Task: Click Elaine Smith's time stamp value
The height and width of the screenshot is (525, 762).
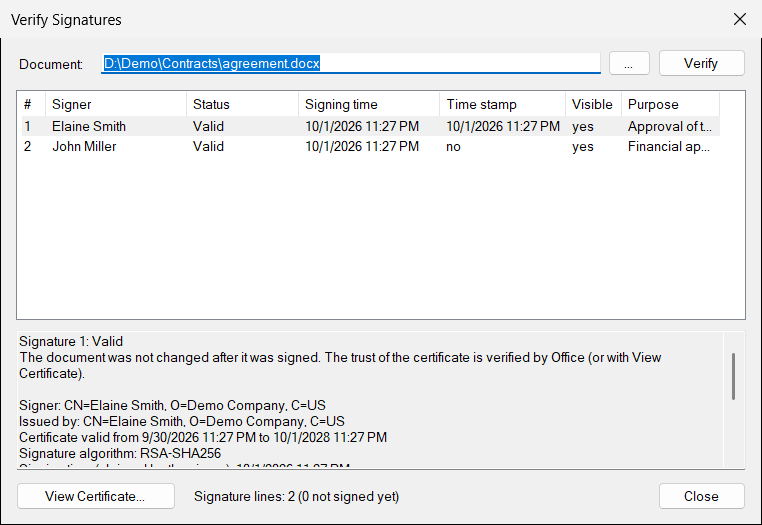Action: pos(503,126)
